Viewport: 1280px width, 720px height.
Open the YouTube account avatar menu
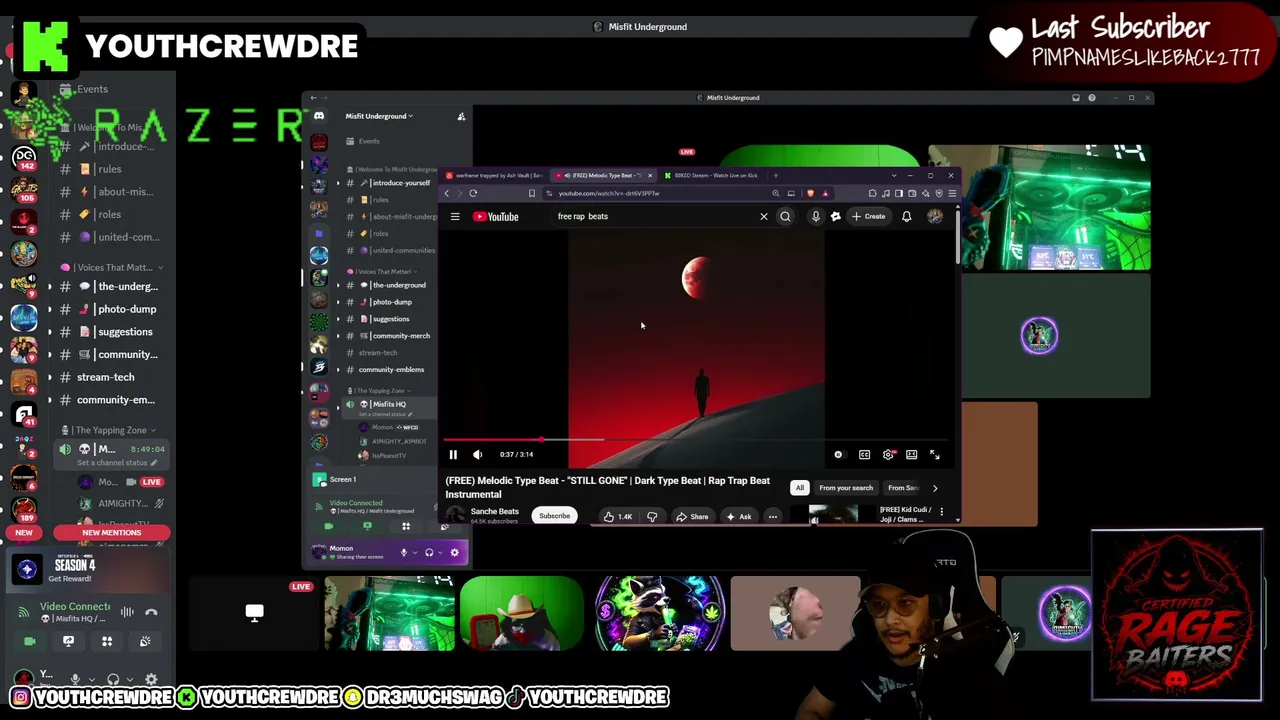935,217
